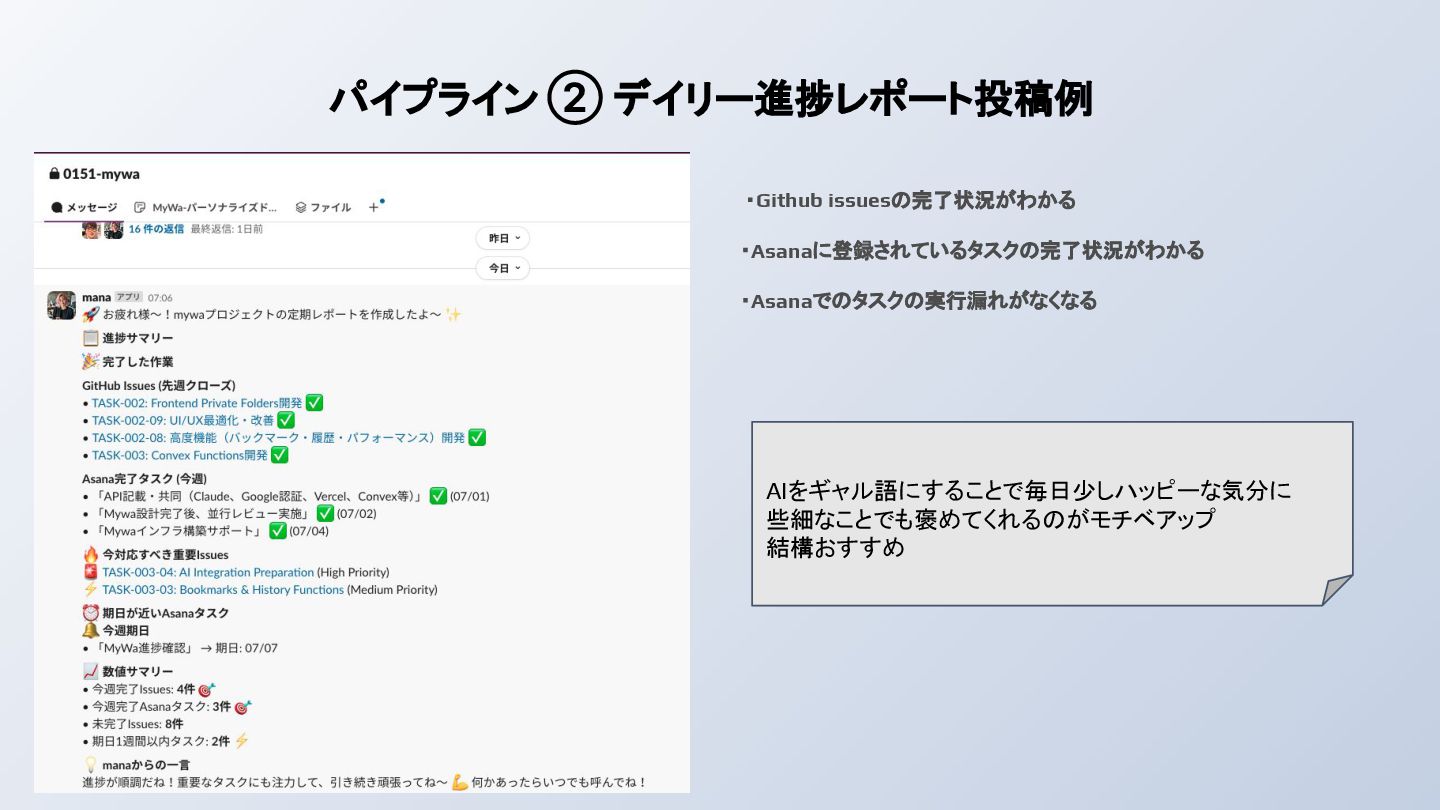The image size is (1440, 810).
Task: Click the green check before (07/04)
Action: (278, 530)
